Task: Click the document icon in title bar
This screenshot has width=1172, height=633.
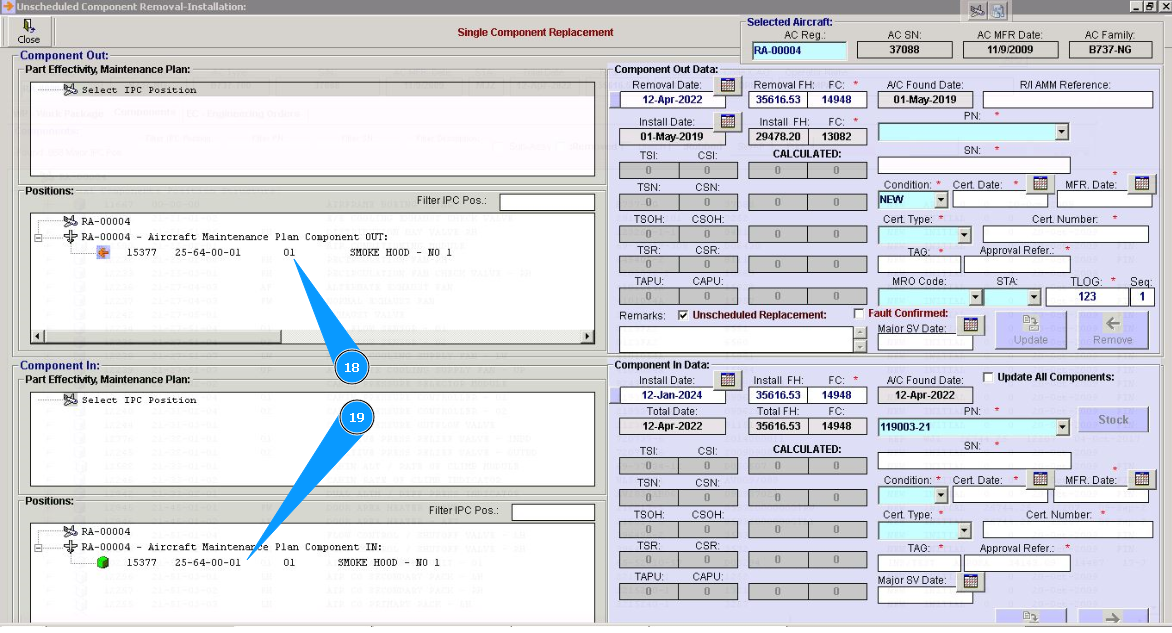Action: click(x=998, y=10)
